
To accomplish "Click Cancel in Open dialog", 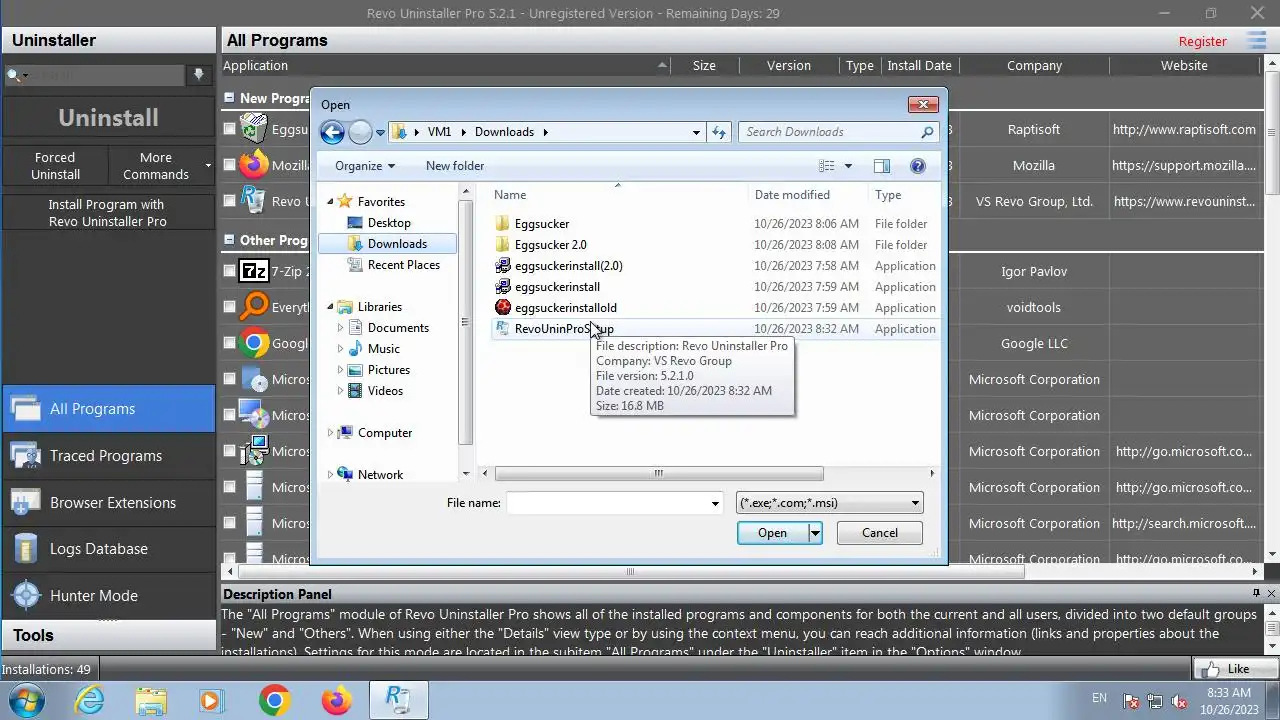I will coord(880,533).
